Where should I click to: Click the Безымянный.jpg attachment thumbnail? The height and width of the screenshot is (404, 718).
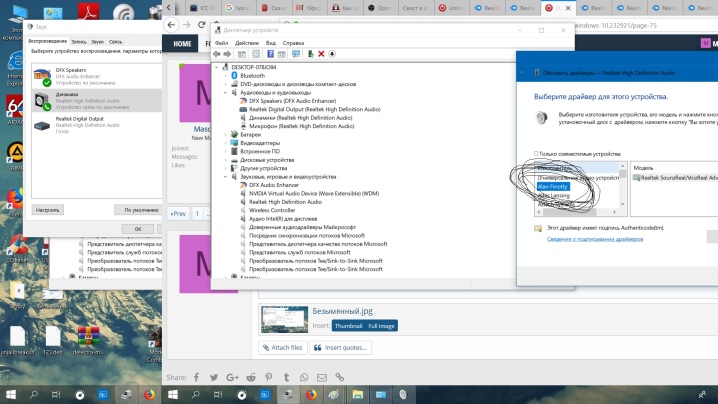(x=284, y=319)
